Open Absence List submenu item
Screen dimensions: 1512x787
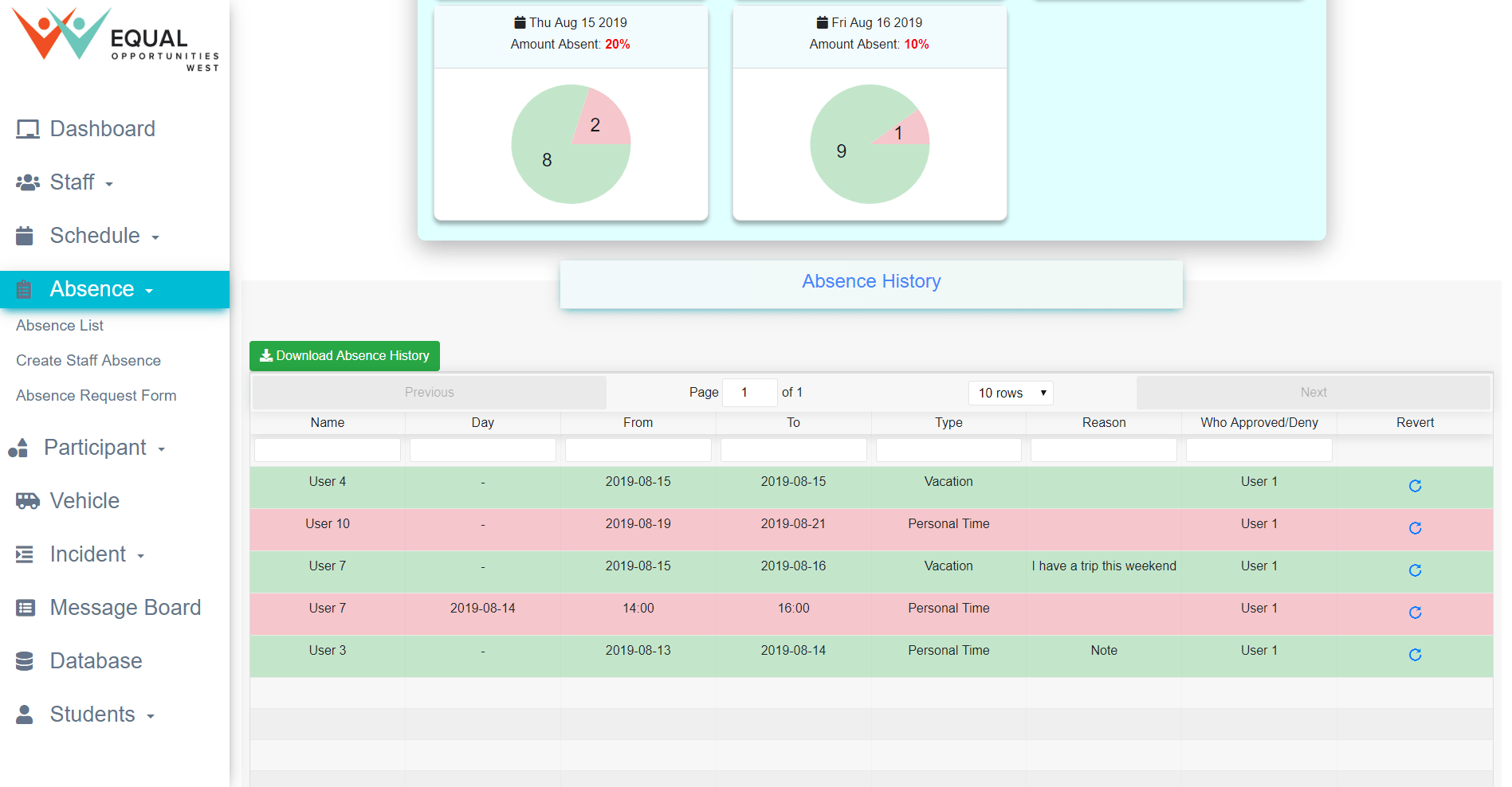[x=60, y=326]
